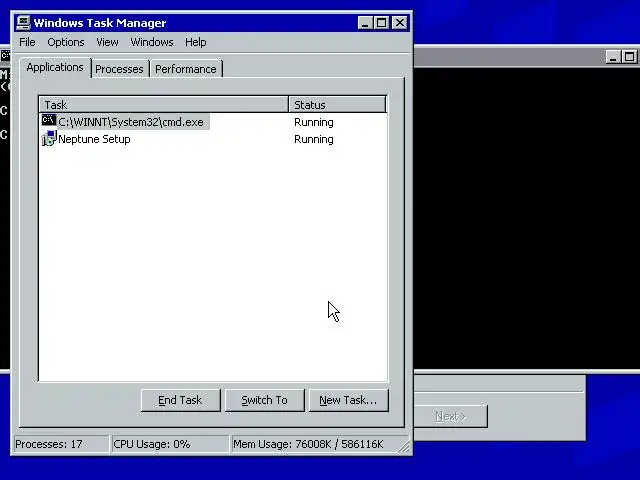Screen dimensions: 640x480
Task: Click the Next button in setup window
Action: (x=451, y=416)
